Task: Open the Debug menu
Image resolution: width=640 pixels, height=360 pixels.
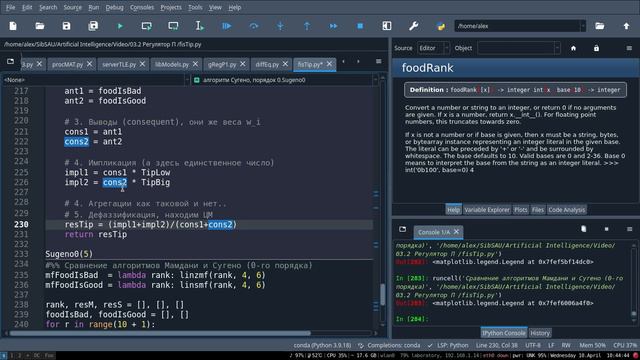Action: [x=114, y=7]
